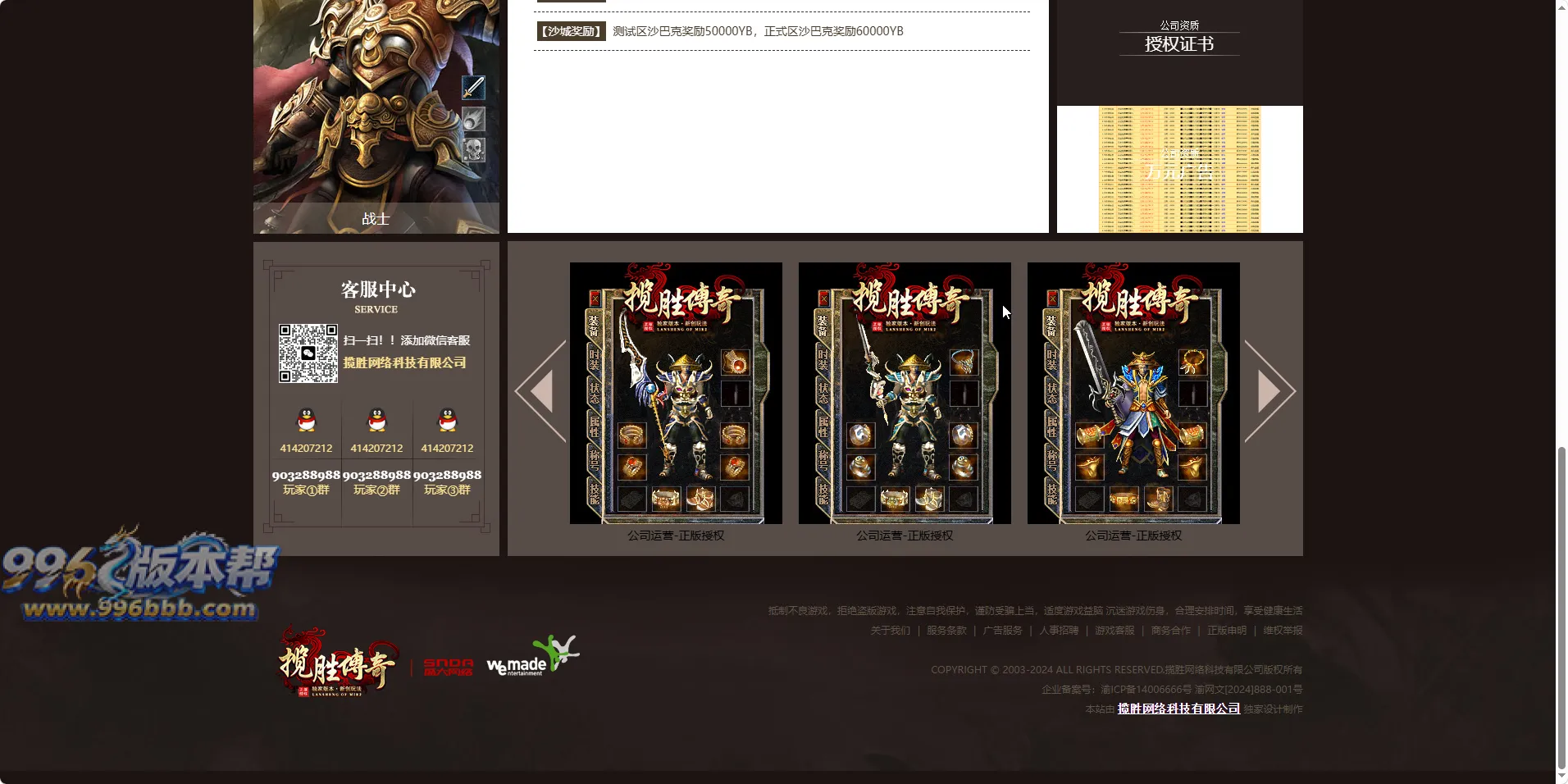Click the Wemade entertainment logo
Image resolution: width=1568 pixels, height=784 pixels.
tap(532, 656)
